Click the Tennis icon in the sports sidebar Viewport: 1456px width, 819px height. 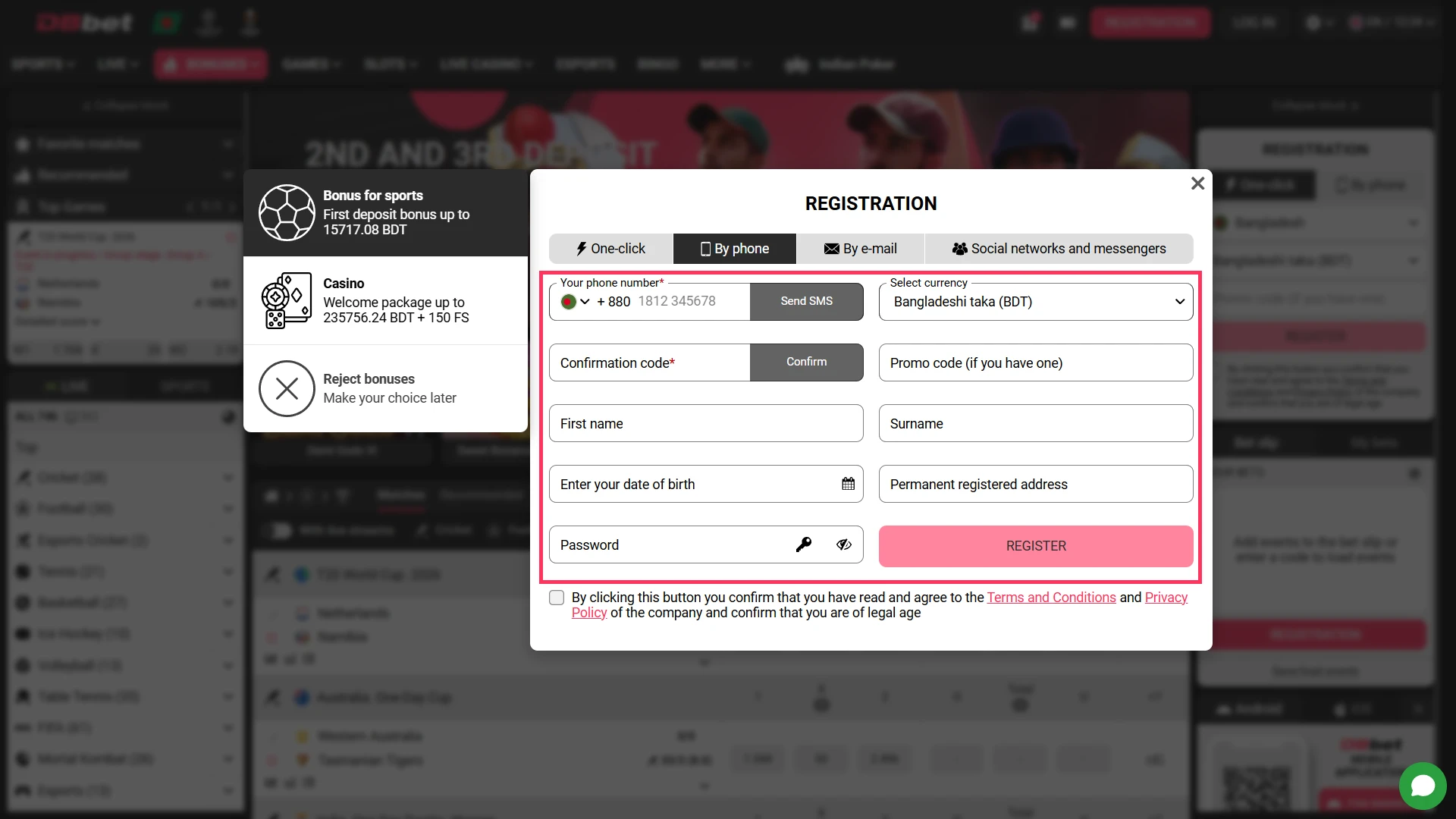(23, 571)
